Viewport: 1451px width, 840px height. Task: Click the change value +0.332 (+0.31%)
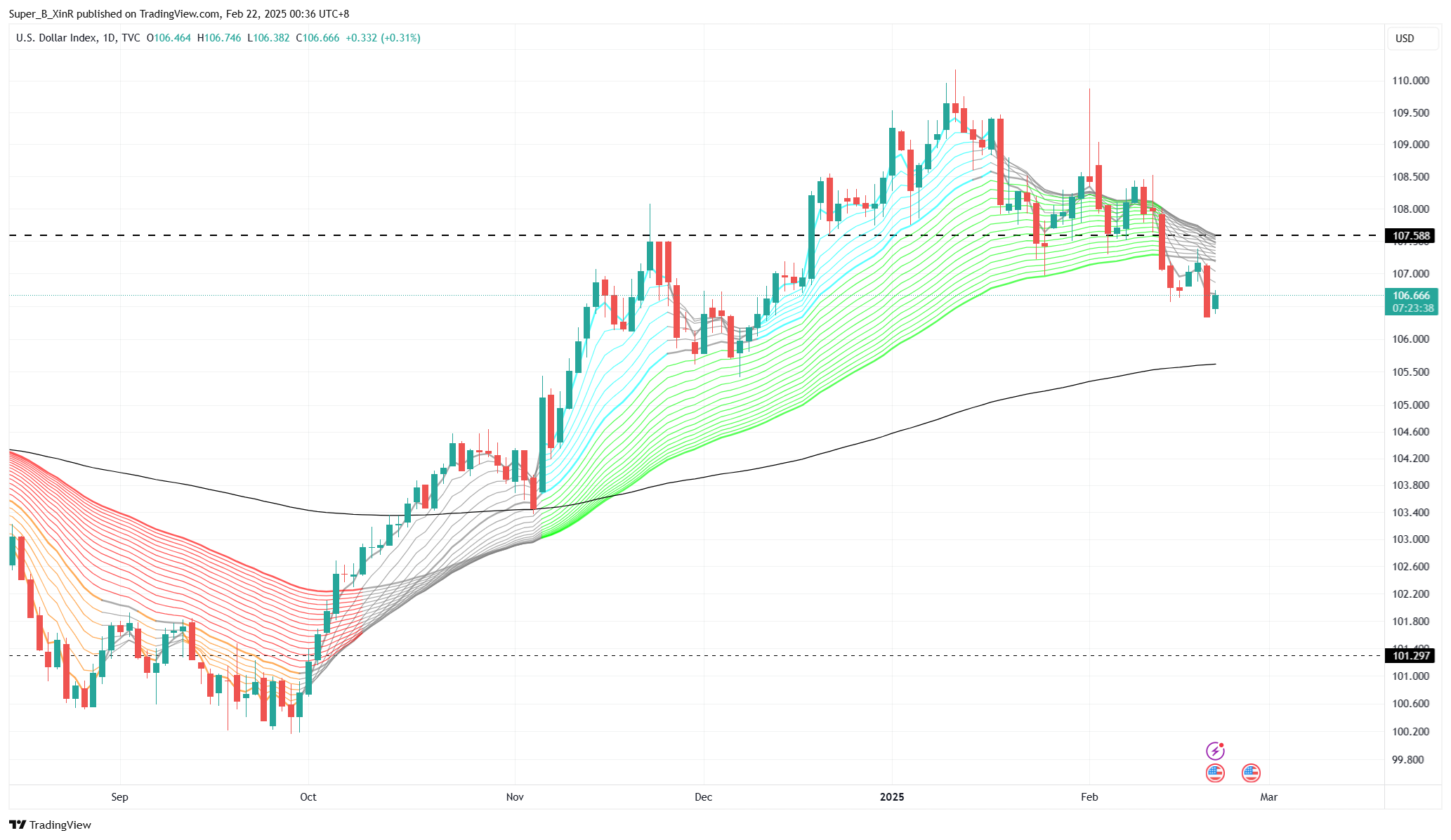(383, 38)
